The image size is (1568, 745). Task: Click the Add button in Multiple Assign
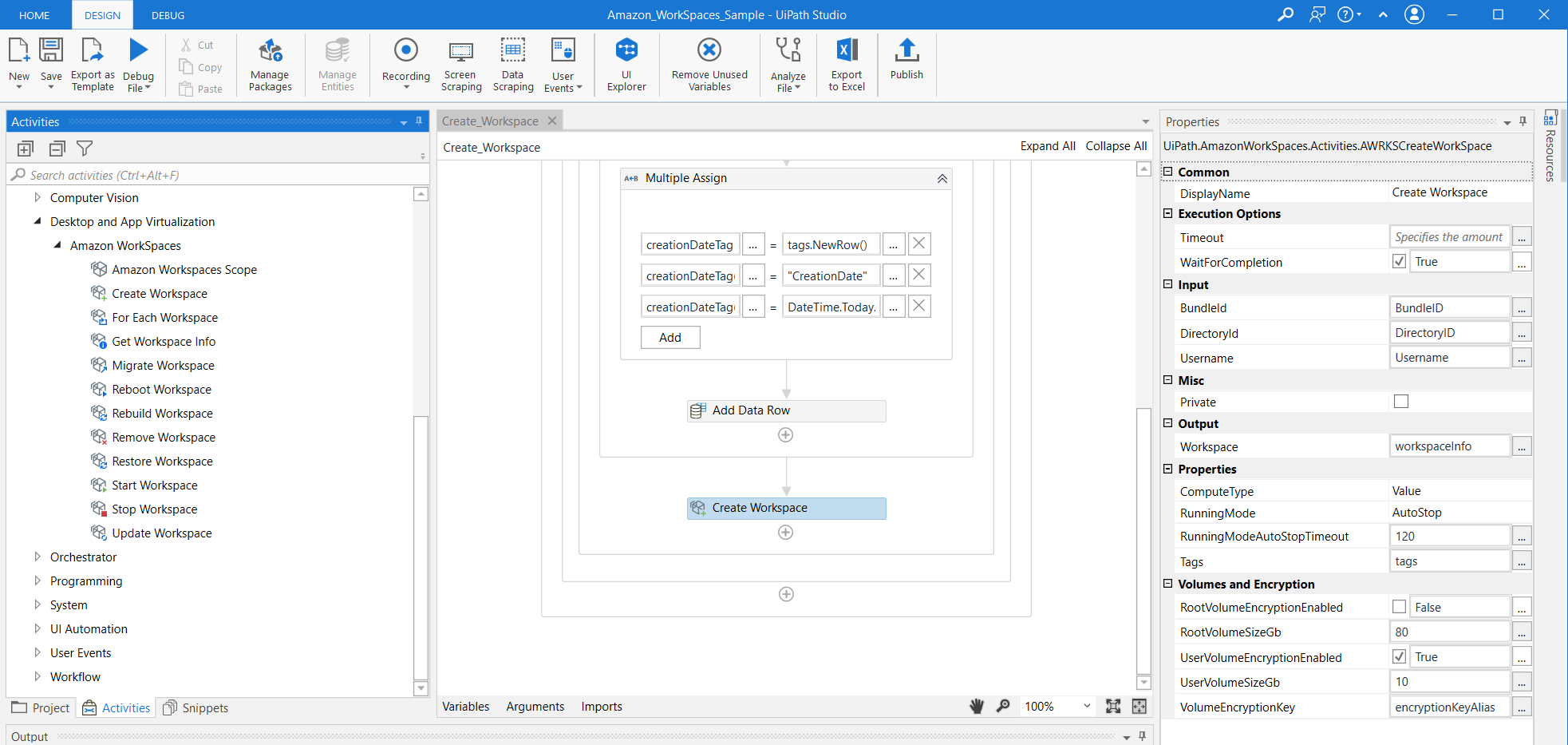tap(670, 337)
